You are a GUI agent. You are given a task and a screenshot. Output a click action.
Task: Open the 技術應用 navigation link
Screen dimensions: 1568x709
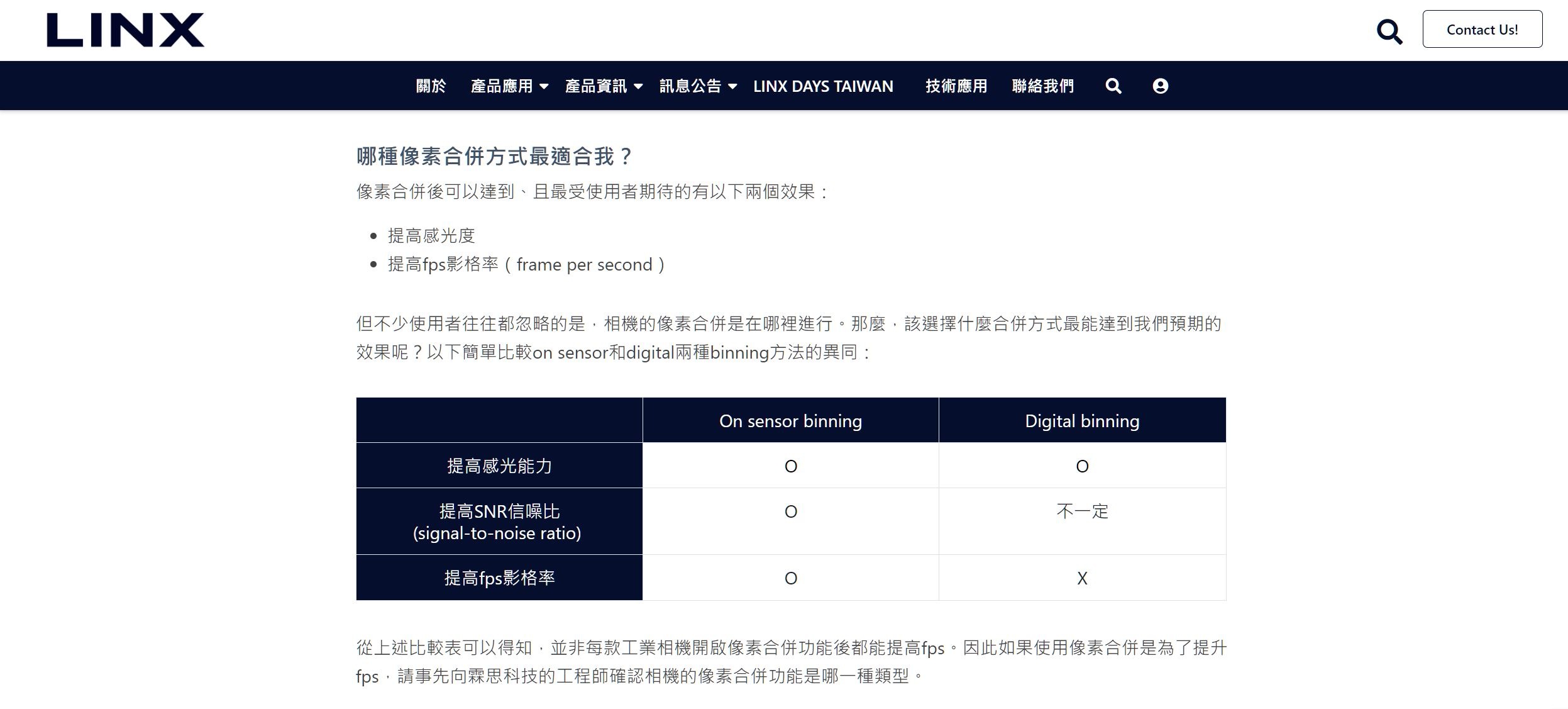pos(956,86)
